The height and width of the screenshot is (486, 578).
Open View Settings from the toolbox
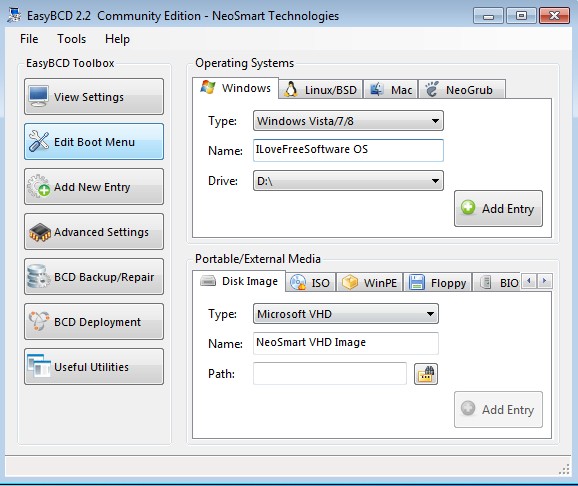tap(94, 97)
